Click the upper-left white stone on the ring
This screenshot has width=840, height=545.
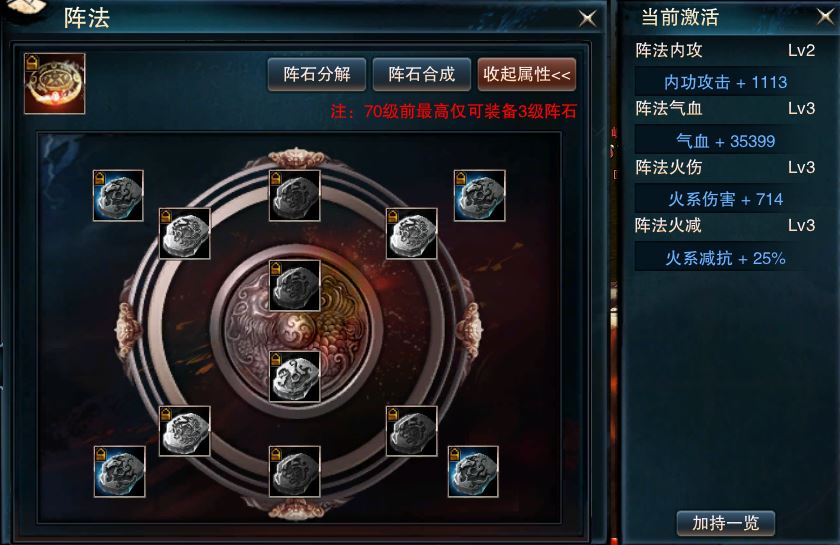(185, 234)
